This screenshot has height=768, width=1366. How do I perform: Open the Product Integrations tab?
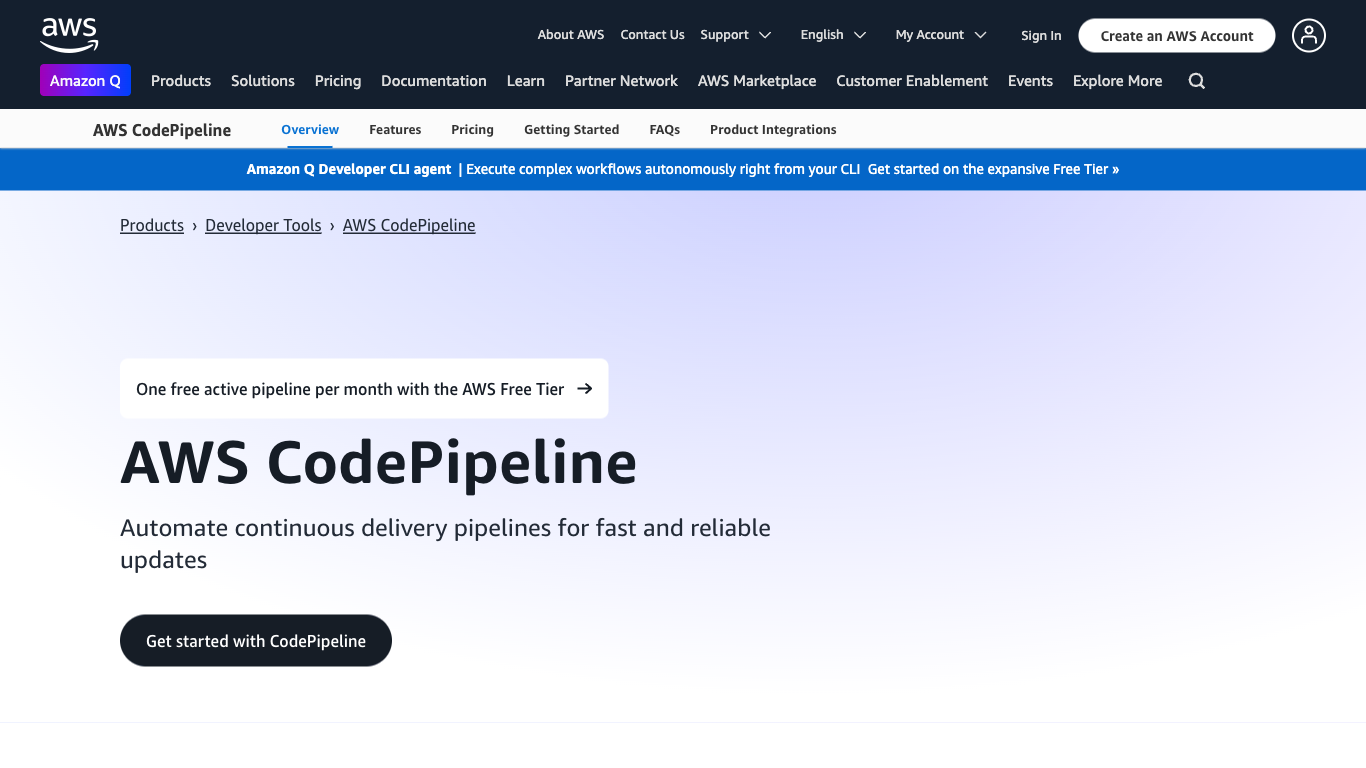coord(773,130)
